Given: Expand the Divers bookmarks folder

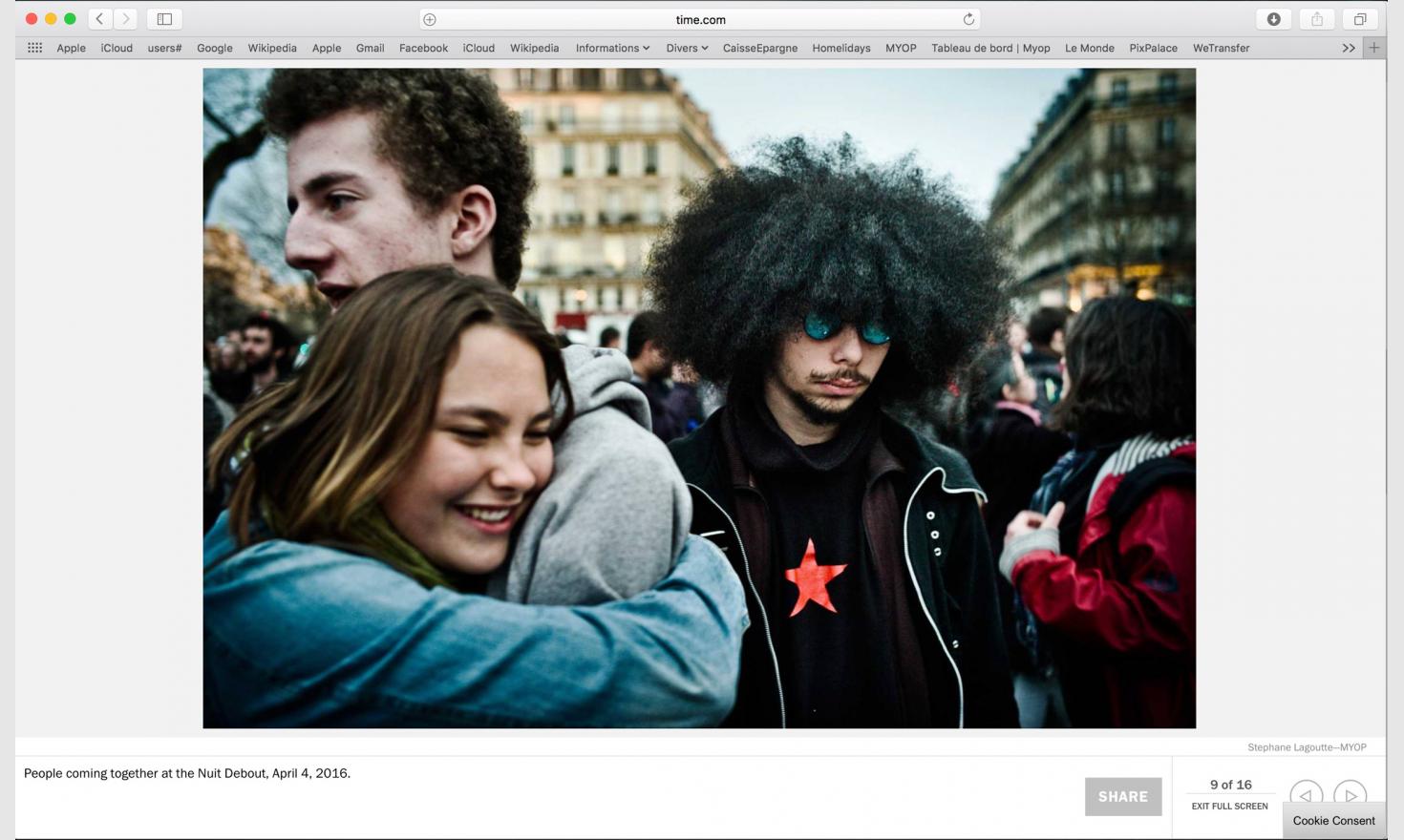Looking at the screenshot, I should tap(687, 48).
